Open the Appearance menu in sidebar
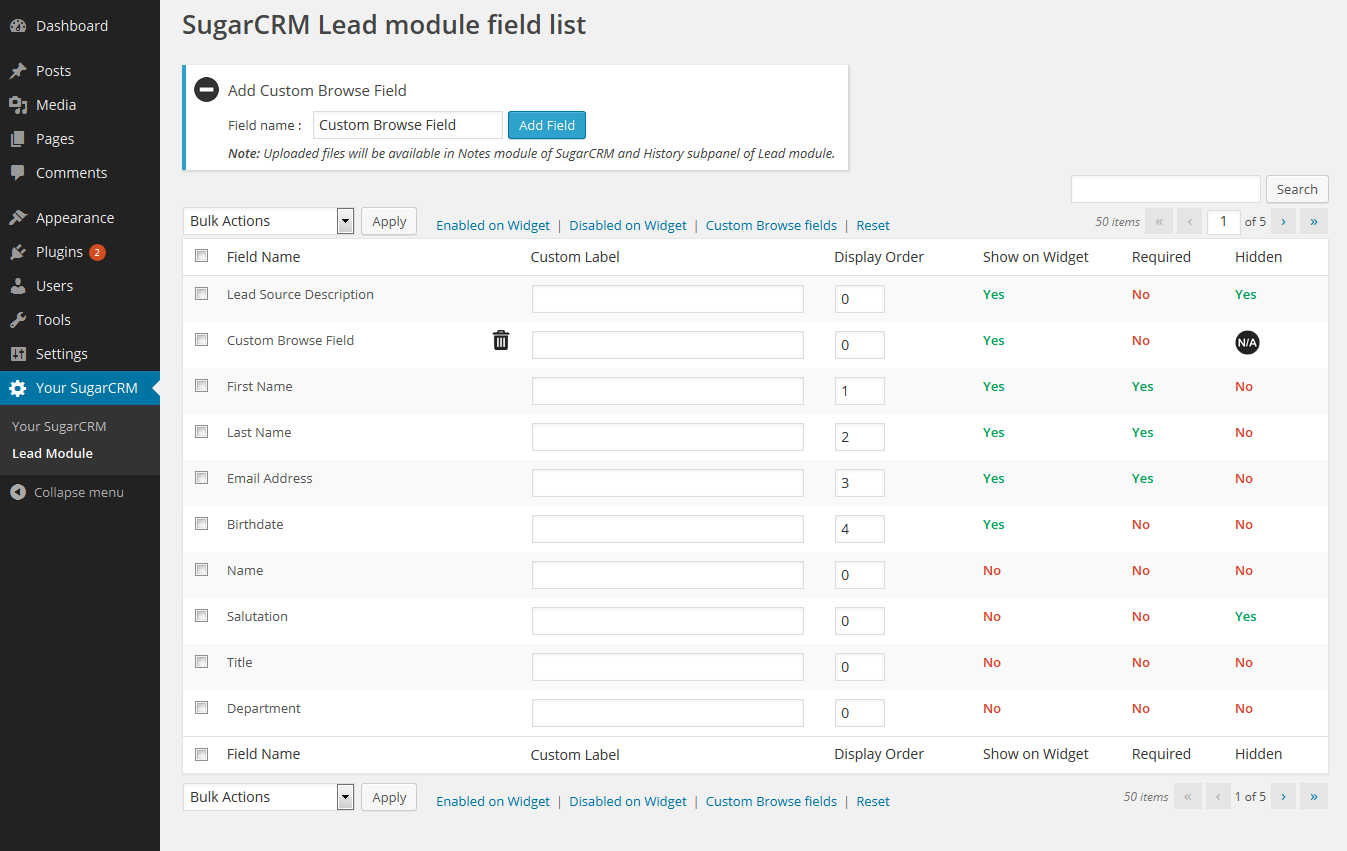 (x=75, y=218)
